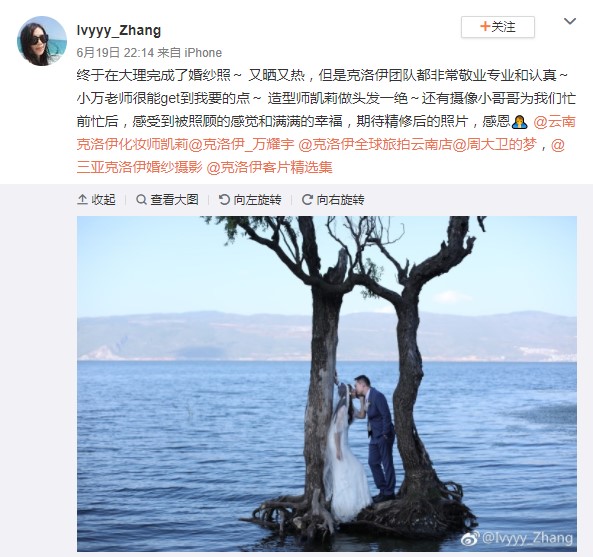Click the wedding photo by the lake
Screen dimensions: 593x557
click(x=327, y=383)
